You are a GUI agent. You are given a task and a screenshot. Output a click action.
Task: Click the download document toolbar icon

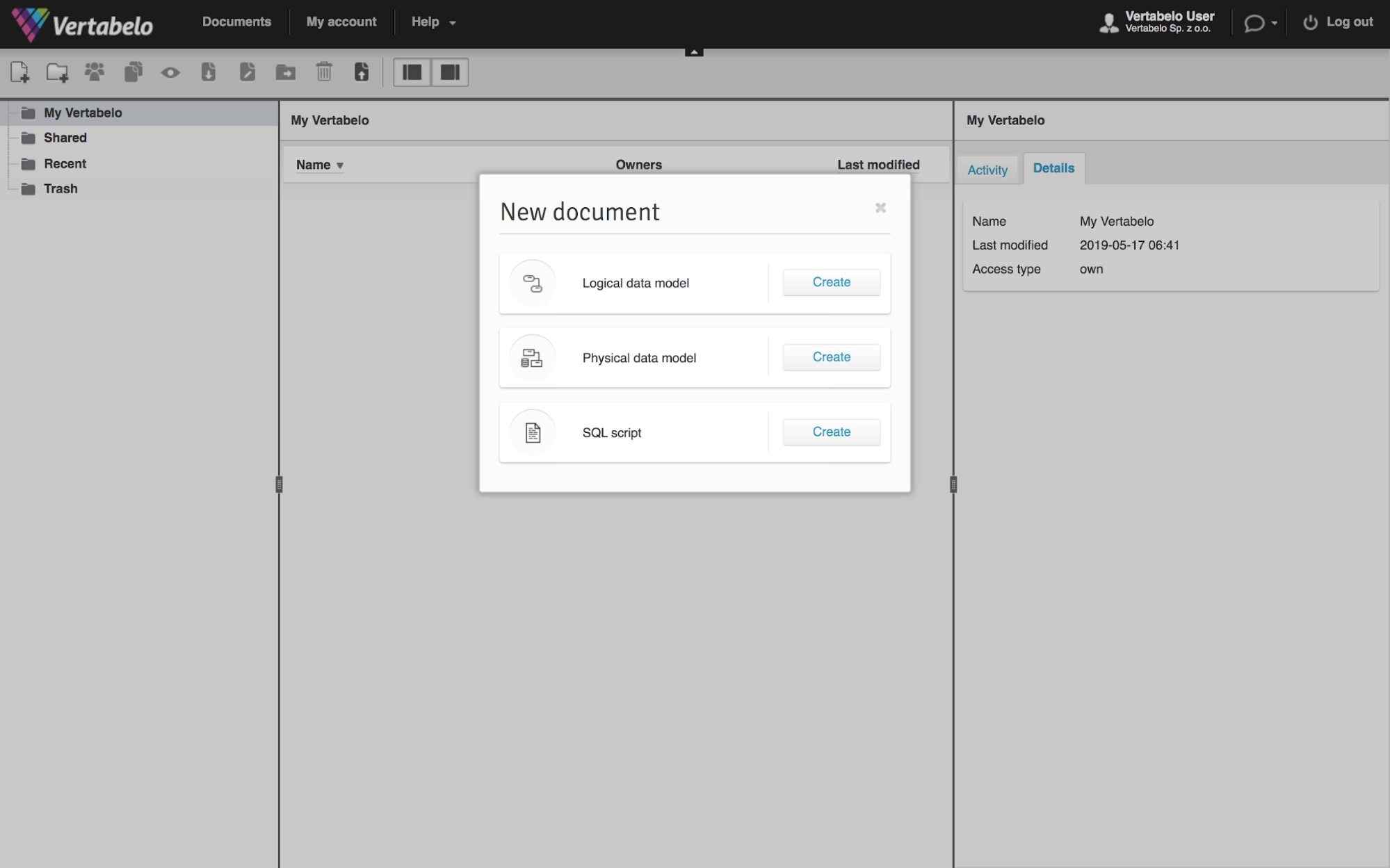tap(209, 72)
